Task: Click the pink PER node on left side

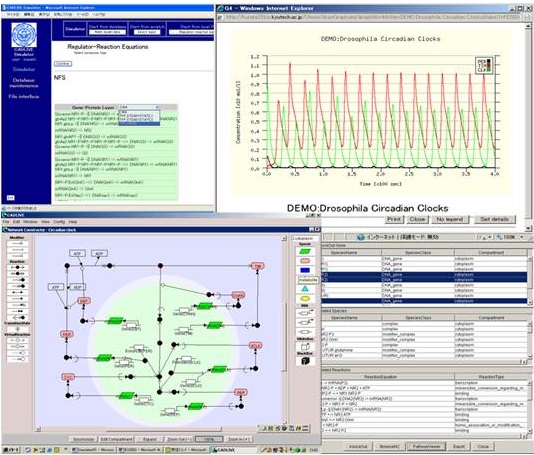Action: click(66, 334)
